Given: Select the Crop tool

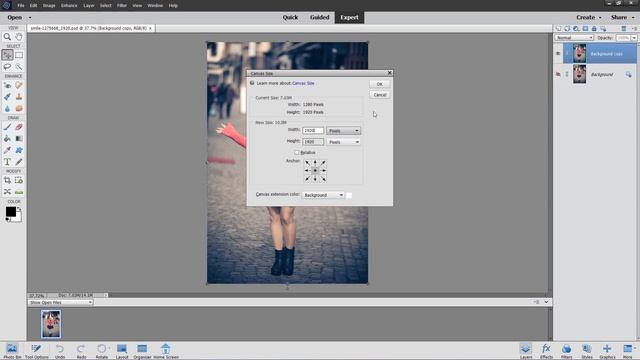Looking at the screenshot, I should (7, 180).
